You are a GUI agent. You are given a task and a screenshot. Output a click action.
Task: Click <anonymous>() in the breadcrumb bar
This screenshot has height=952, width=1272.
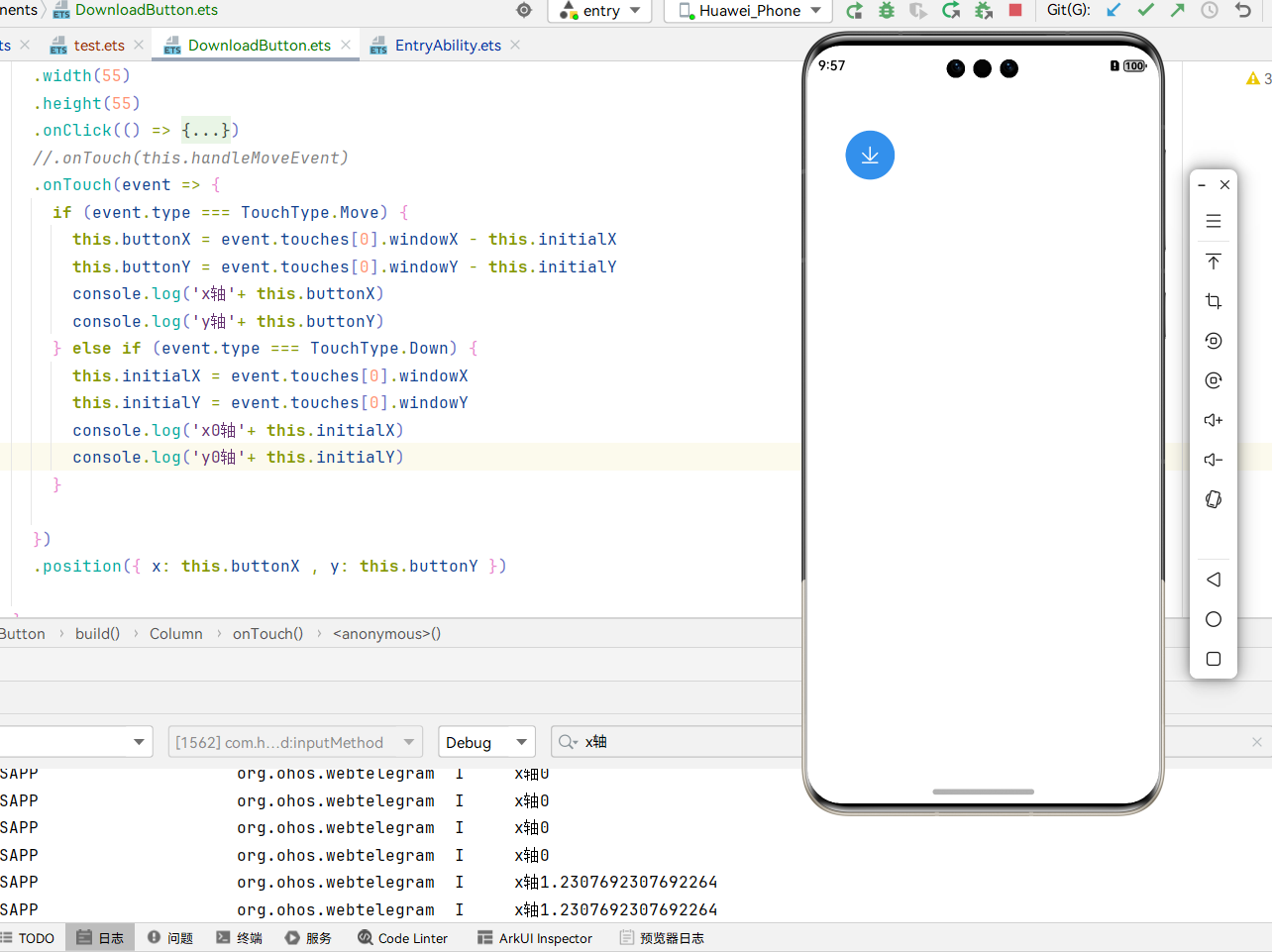coord(386,634)
